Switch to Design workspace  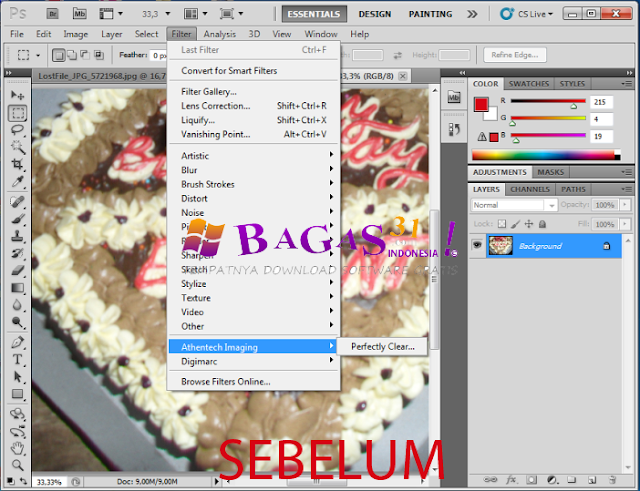point(375,14)
